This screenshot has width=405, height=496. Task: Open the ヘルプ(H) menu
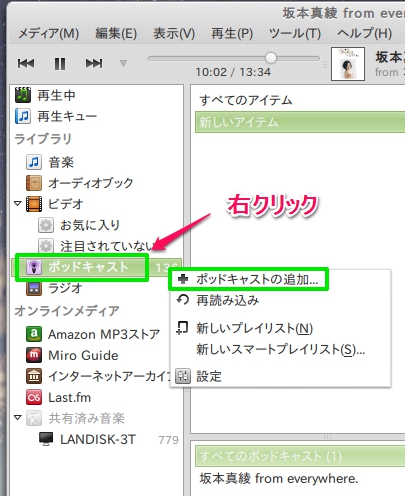click(364, 33)
